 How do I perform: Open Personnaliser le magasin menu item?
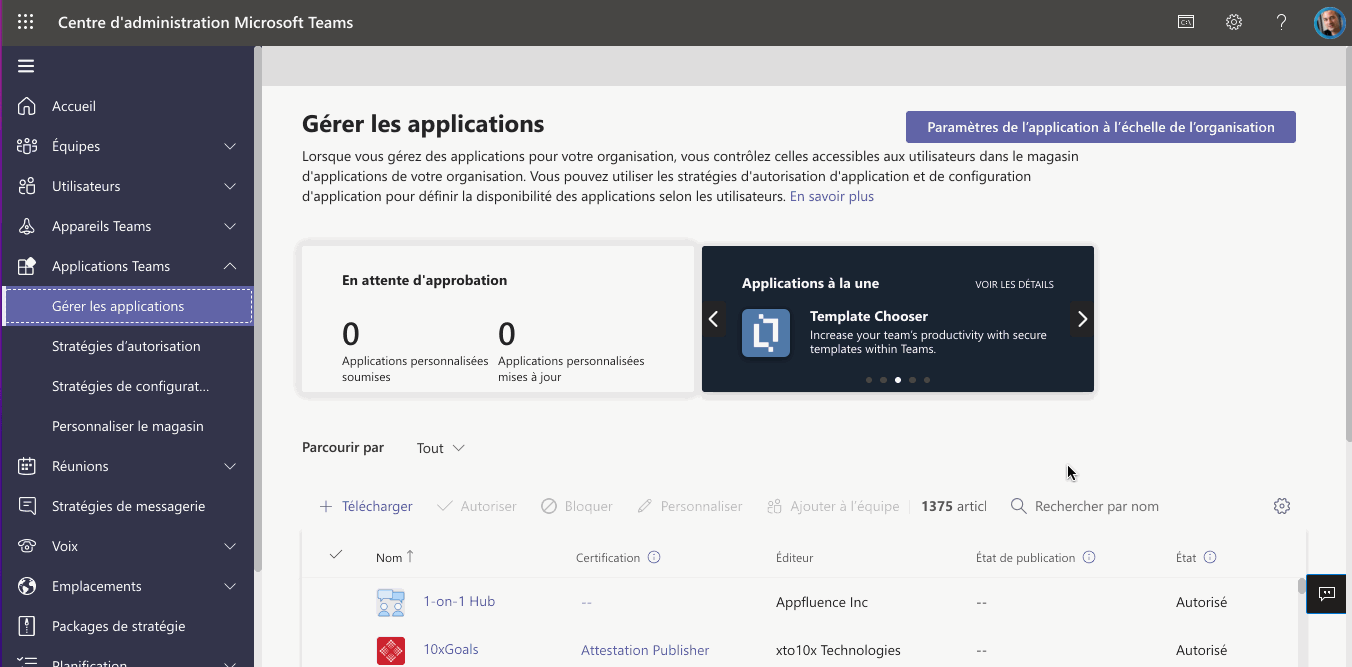[128, 426]
